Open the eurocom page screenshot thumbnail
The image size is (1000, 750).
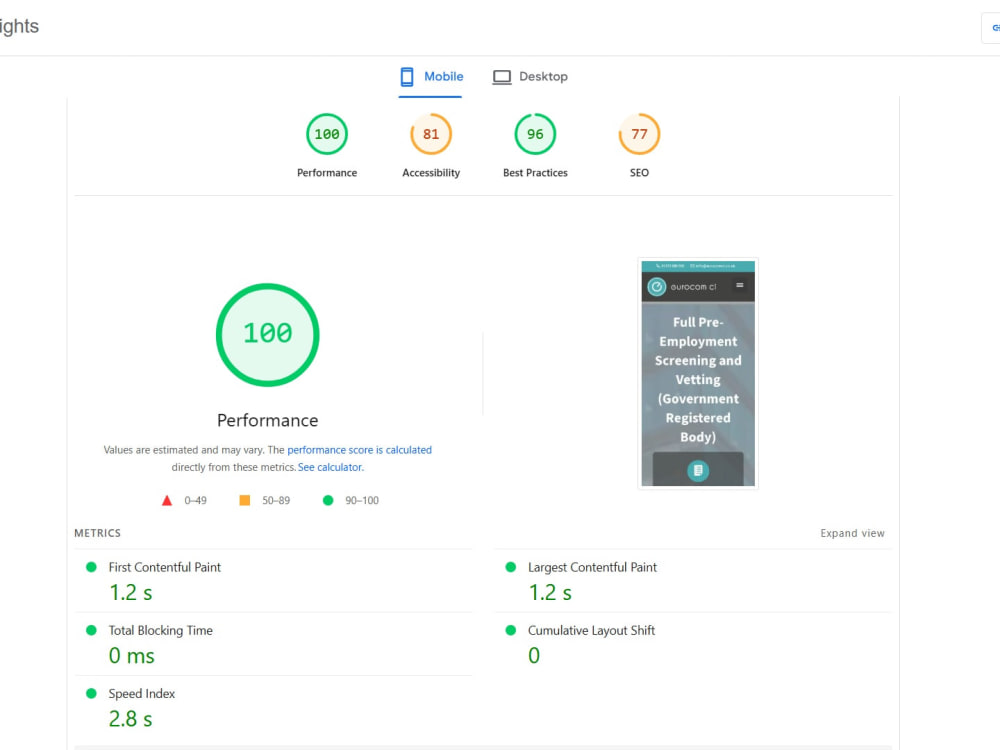click(698, 374)
